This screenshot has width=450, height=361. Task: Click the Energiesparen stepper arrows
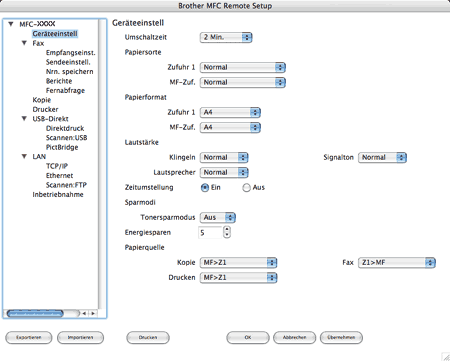point(227,232)
